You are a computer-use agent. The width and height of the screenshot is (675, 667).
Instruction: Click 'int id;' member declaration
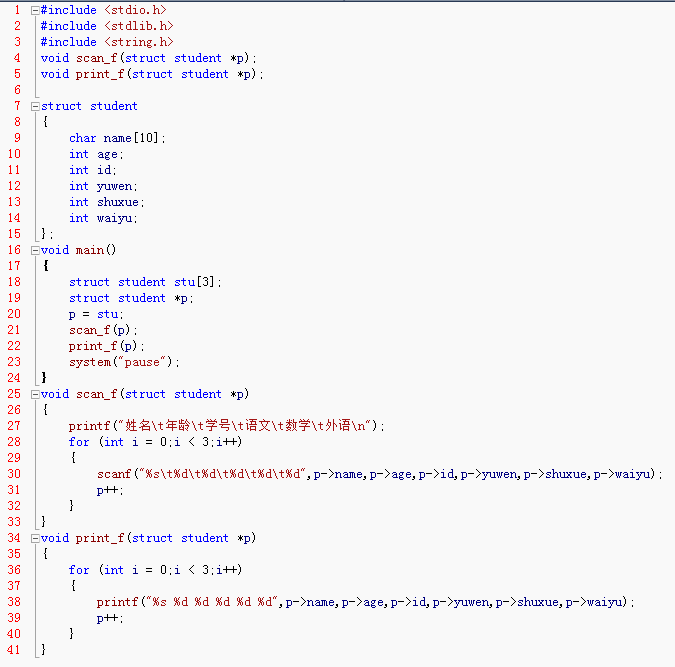[x=93, y=170]
